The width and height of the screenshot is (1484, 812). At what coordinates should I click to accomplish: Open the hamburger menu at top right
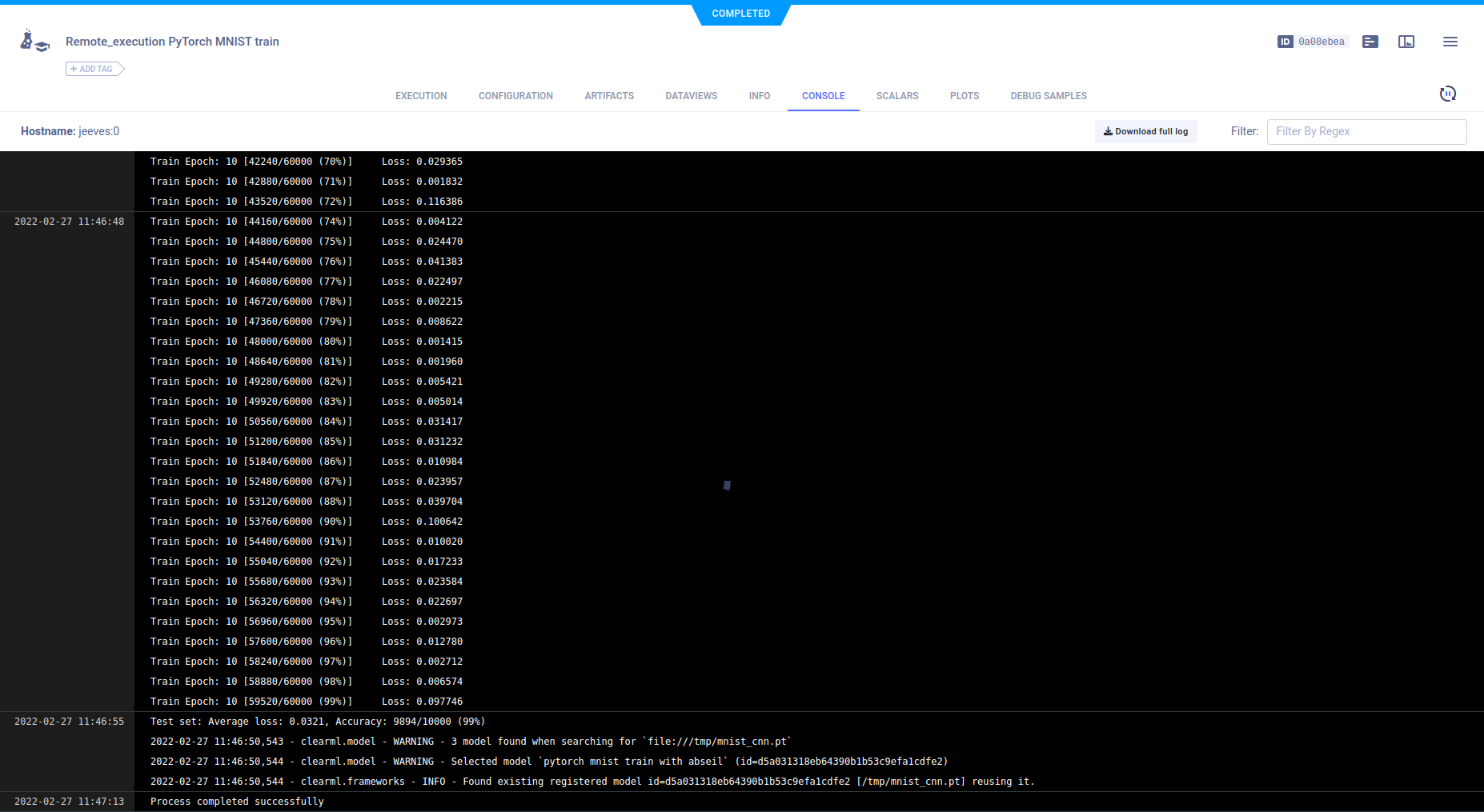point(1450,42)
